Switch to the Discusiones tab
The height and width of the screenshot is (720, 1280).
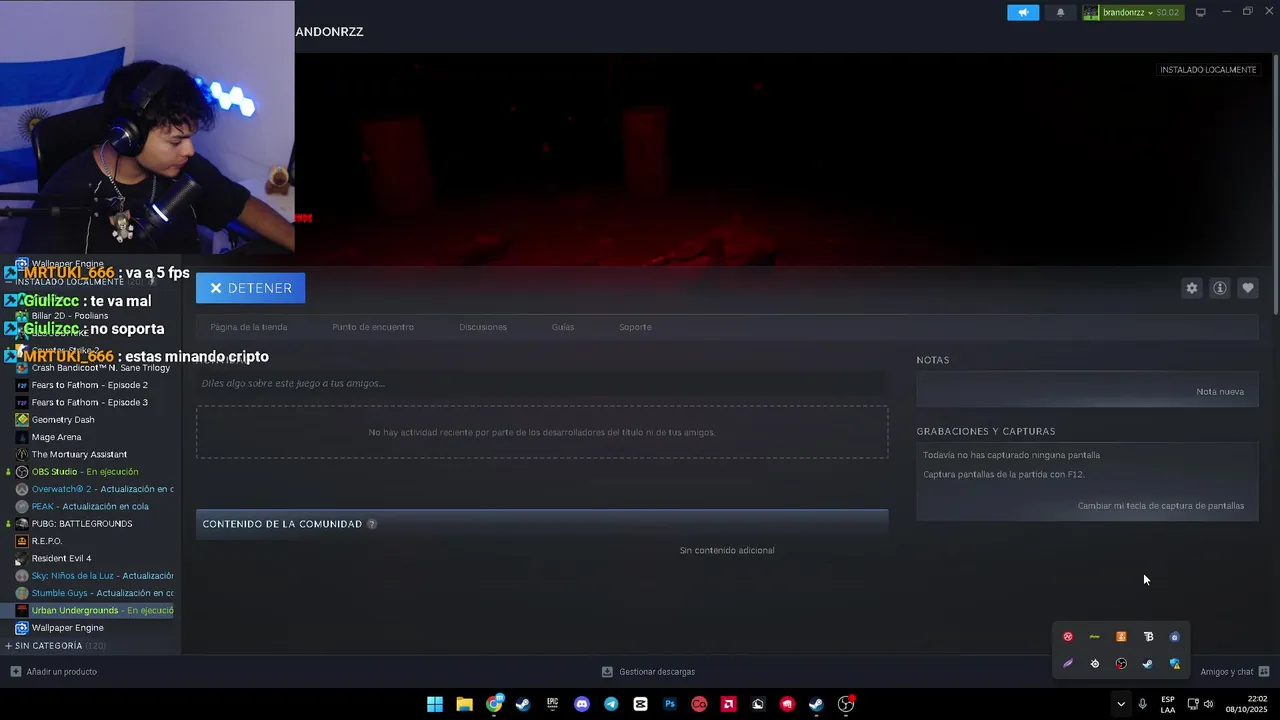483,327
